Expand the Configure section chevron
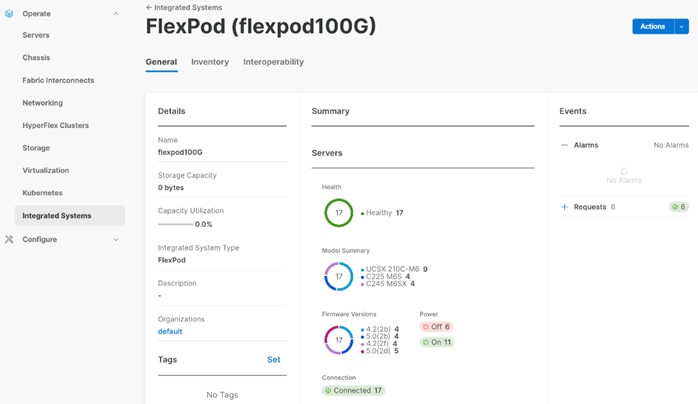Viewport: 698px width, 404px height. (x=116, y=239)
